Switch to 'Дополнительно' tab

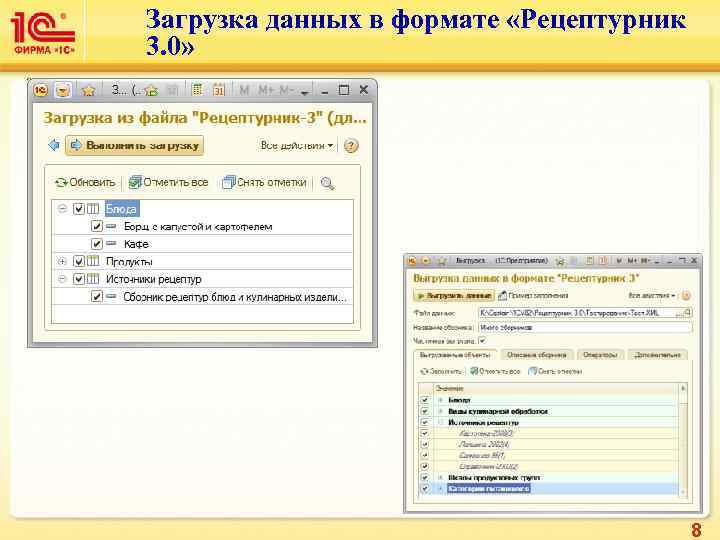(x=657, y=355)
